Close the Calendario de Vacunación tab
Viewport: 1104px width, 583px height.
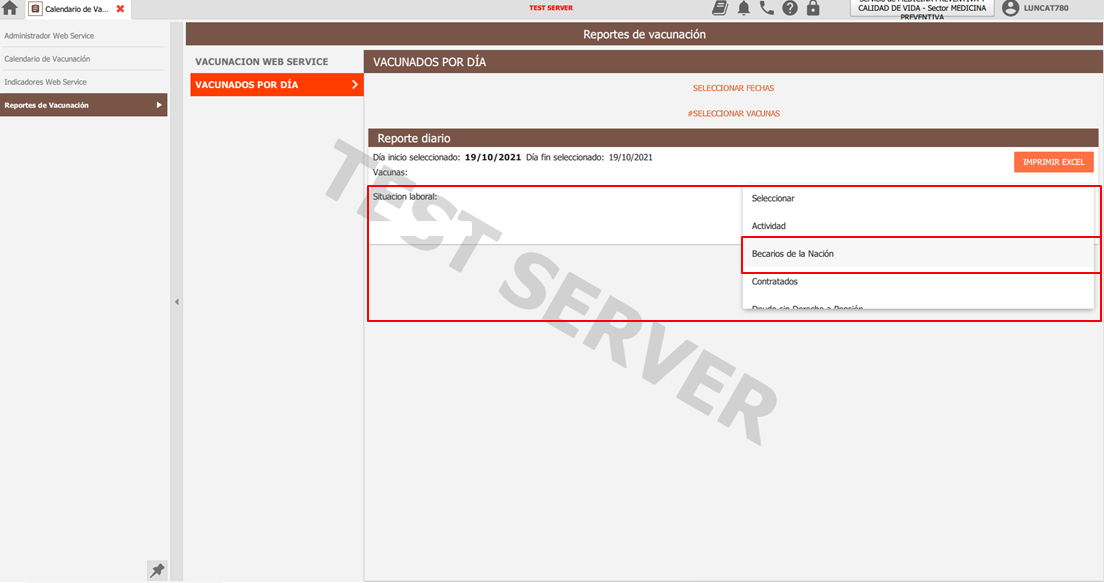120,9
